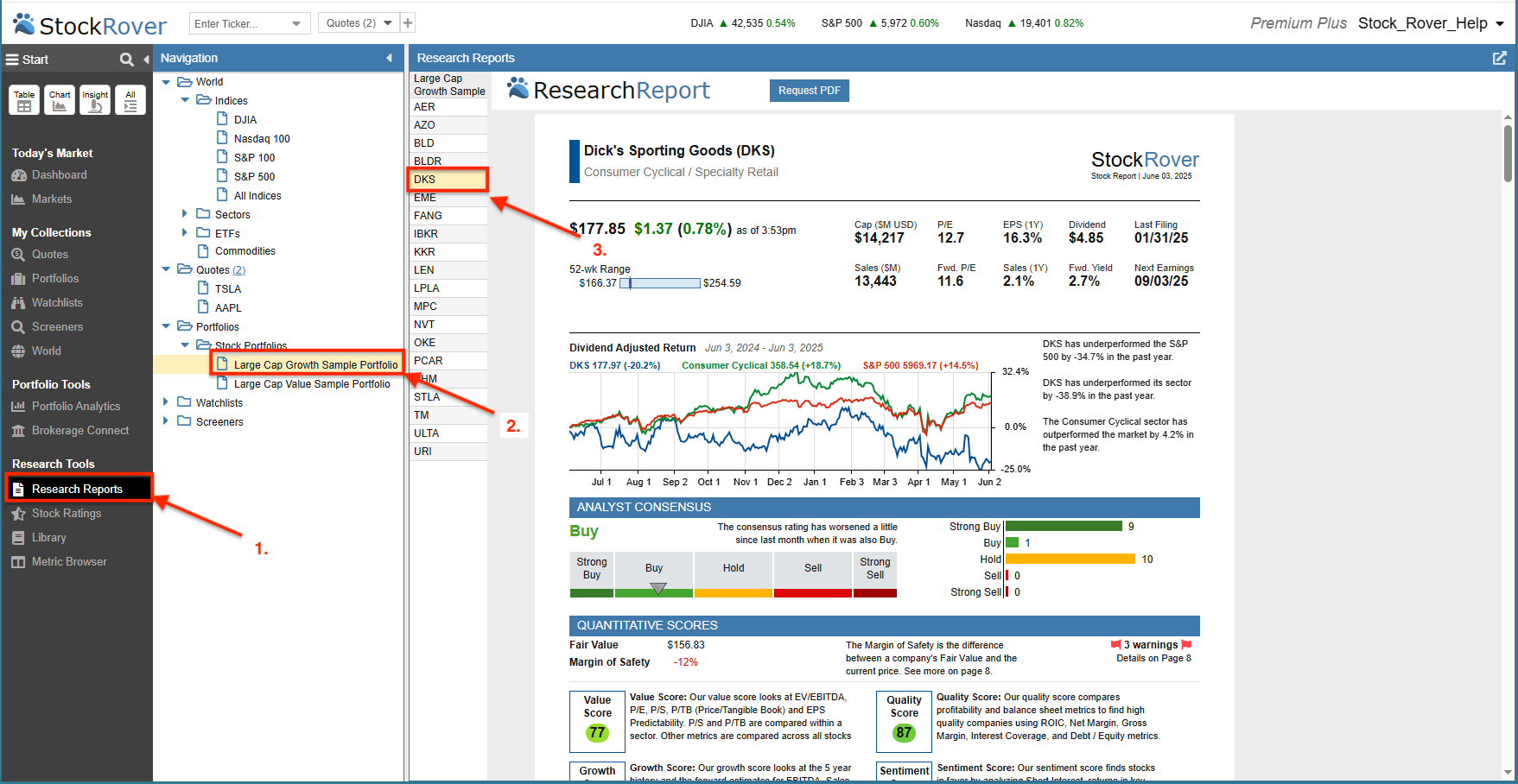The width and height of the screenshot is (1518, 784).
Task: Open the Table view icon
Action: [x=24, y=100]
